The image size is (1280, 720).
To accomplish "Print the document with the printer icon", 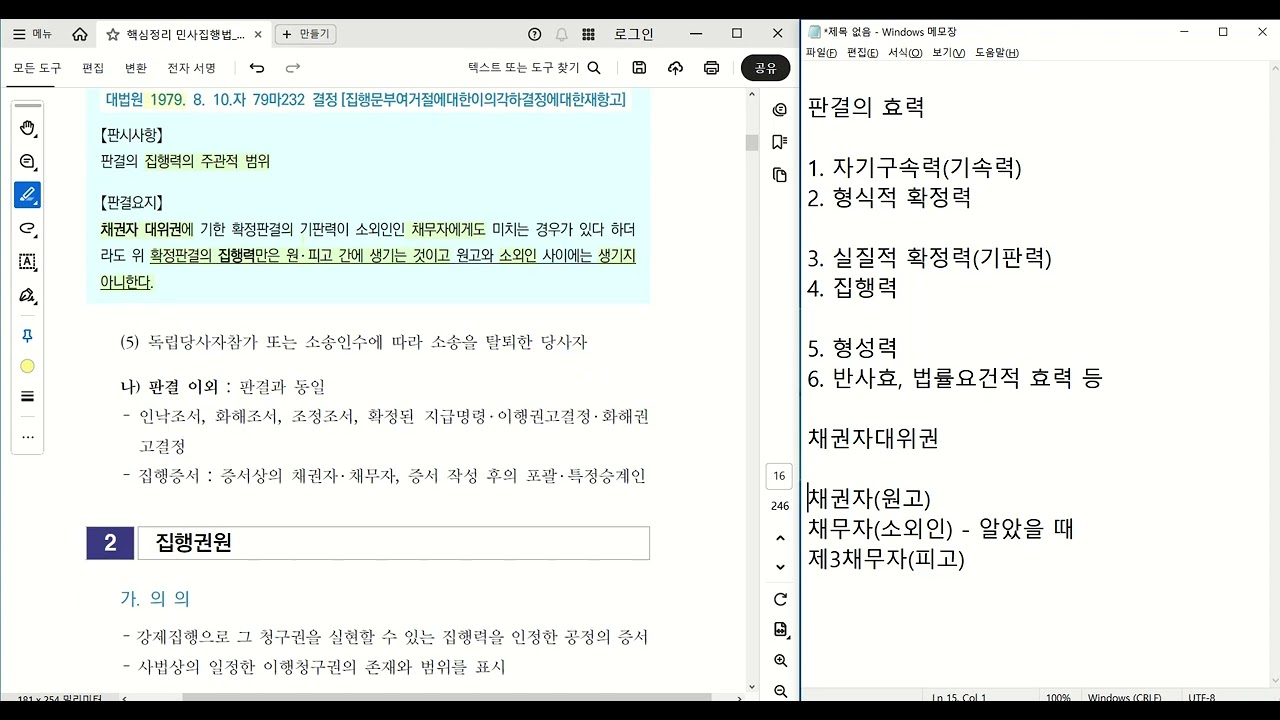I will (711, 68).
